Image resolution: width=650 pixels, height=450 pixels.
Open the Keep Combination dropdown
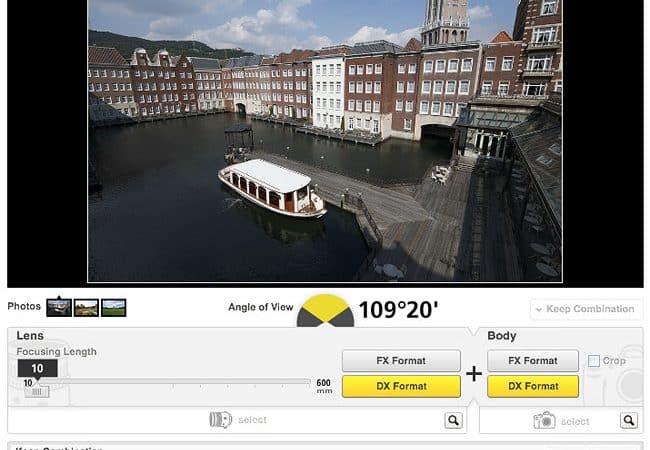(x=586, y=309)
